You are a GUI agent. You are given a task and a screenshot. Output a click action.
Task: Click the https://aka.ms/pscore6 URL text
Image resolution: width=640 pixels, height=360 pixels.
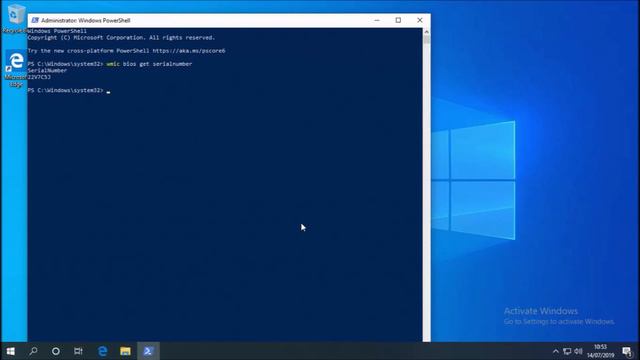tap(189, 51)
